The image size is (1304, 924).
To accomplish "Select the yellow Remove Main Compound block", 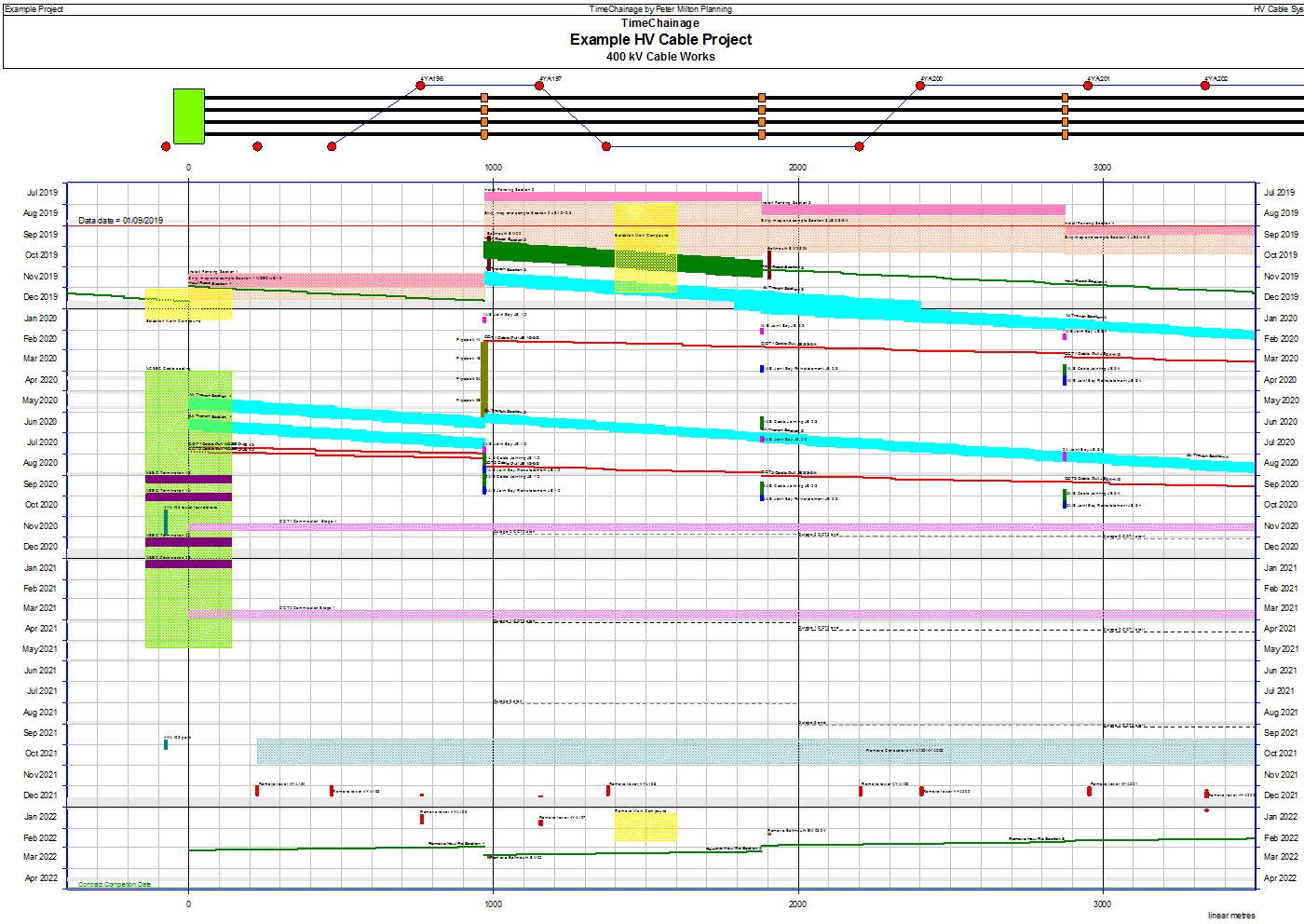I will [645, 827].
